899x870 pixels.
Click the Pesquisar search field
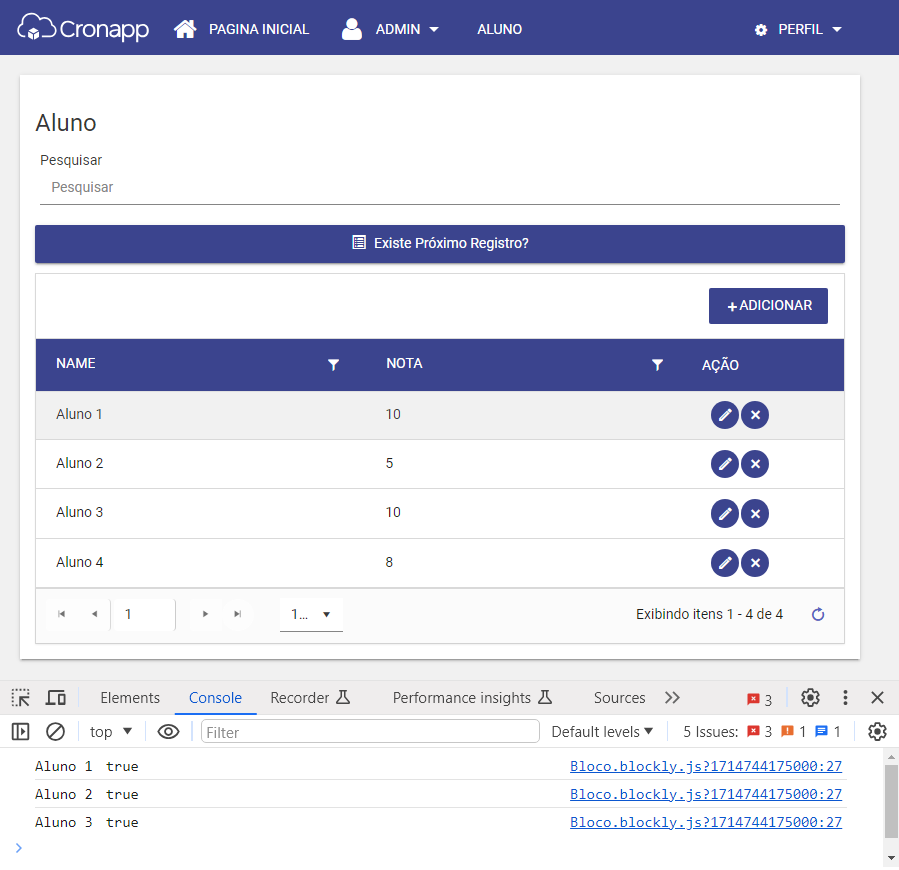click(x=440, y=188)
